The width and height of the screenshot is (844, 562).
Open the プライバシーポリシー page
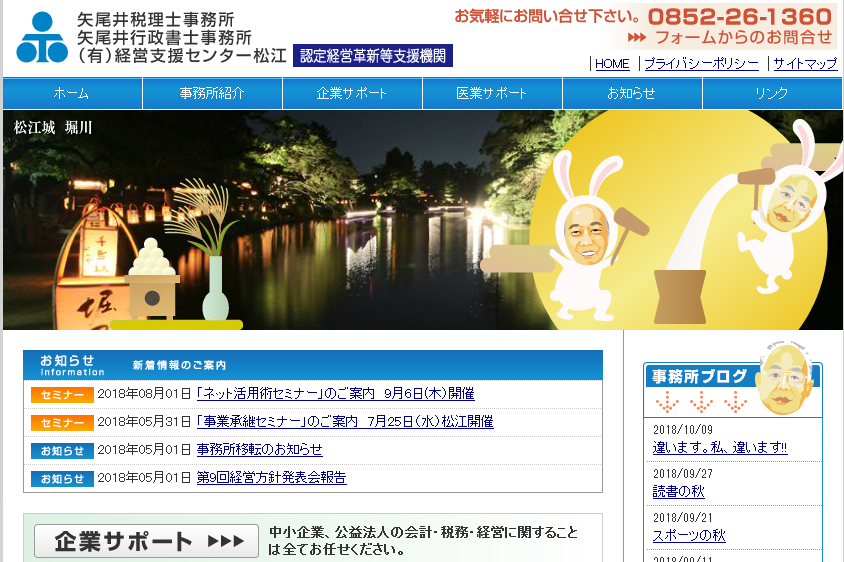[701, 64]
